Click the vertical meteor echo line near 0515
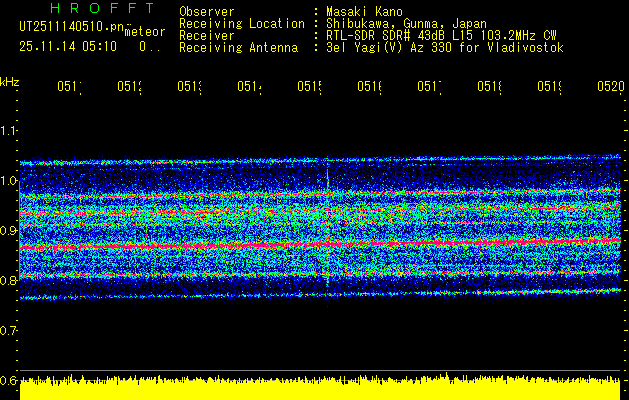629x400 pixels. [328, 221]
